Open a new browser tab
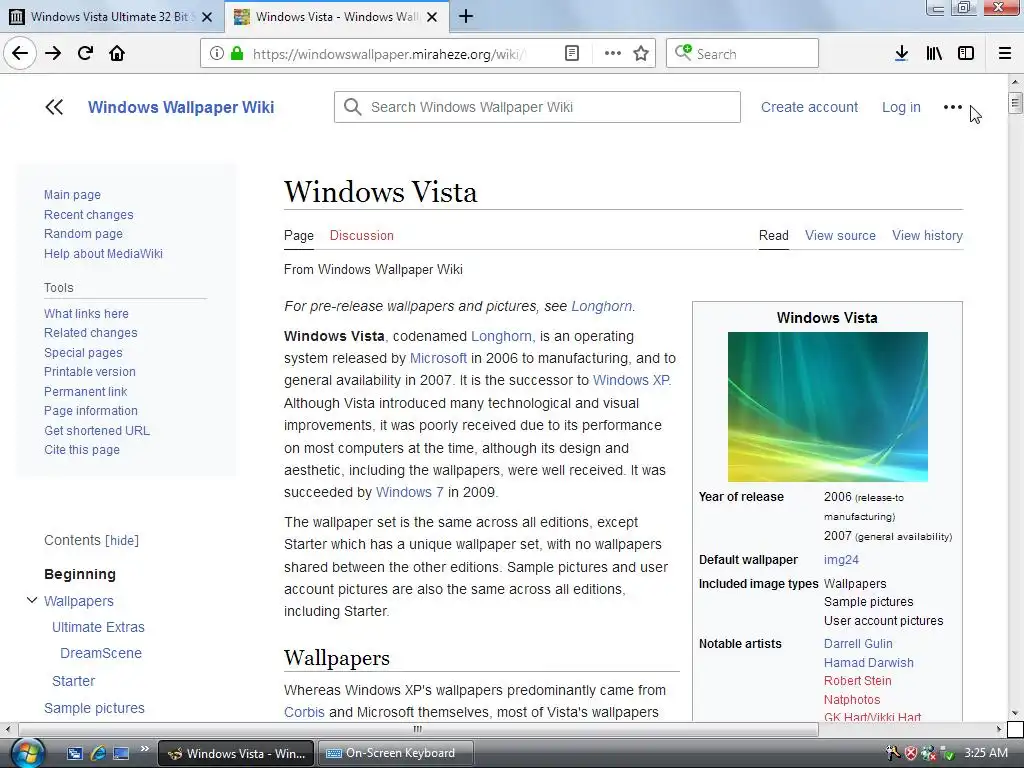Viewport: 1024px width, 768px height. pyautogui.click(x=466, y=16)
